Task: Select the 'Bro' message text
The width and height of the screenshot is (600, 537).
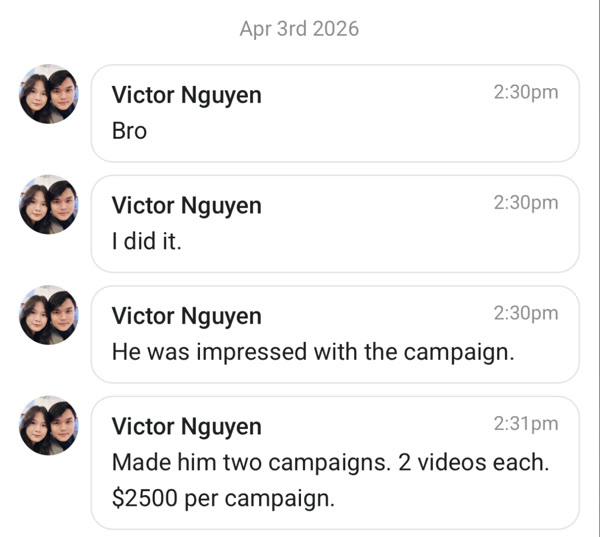Action: (x=129, y=131)
